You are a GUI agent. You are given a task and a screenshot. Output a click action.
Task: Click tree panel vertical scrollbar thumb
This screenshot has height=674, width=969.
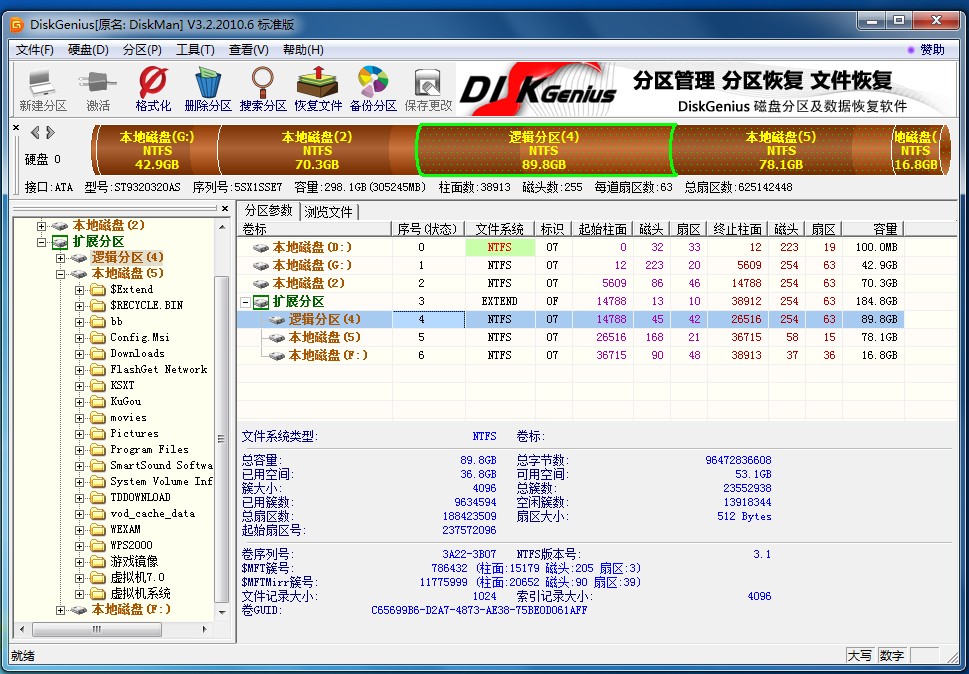(x=221, y=439)
